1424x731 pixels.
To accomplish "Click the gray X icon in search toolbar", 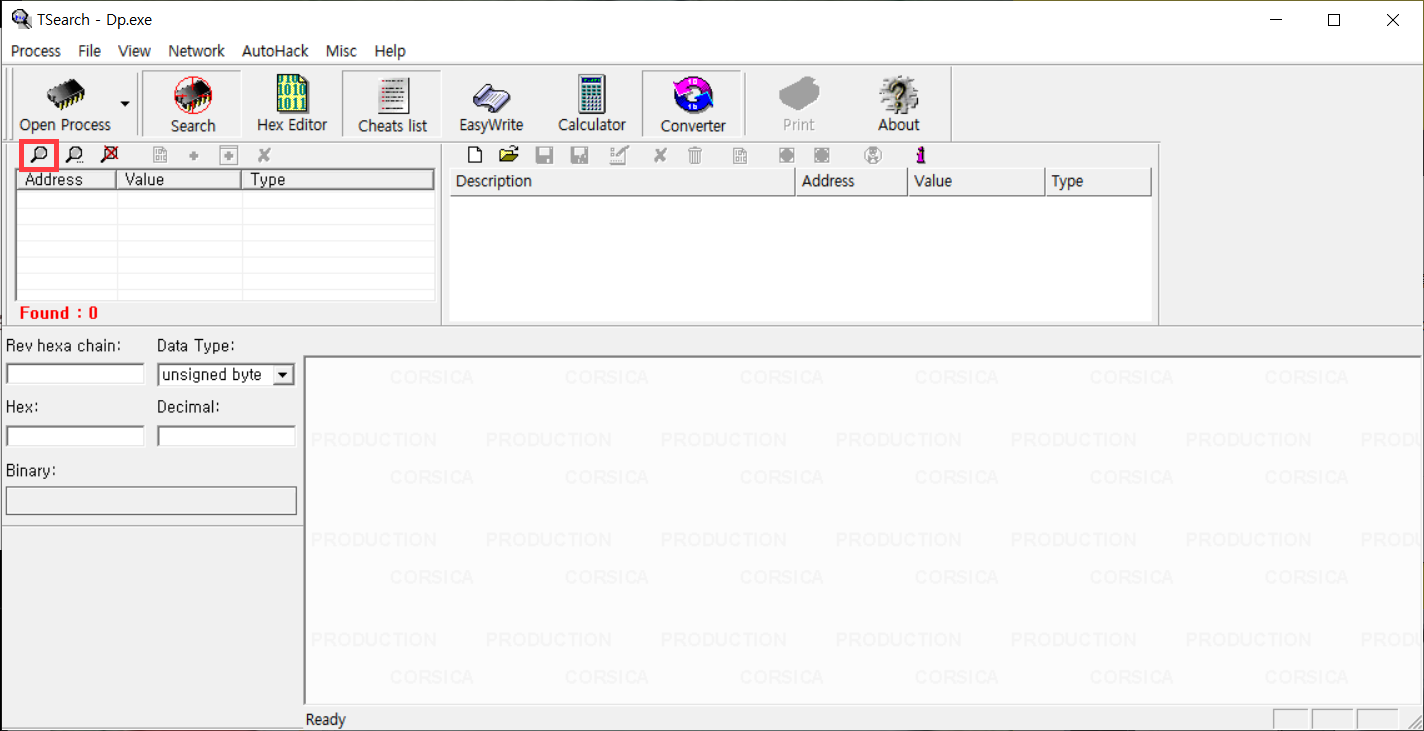I will pos(264,155).
